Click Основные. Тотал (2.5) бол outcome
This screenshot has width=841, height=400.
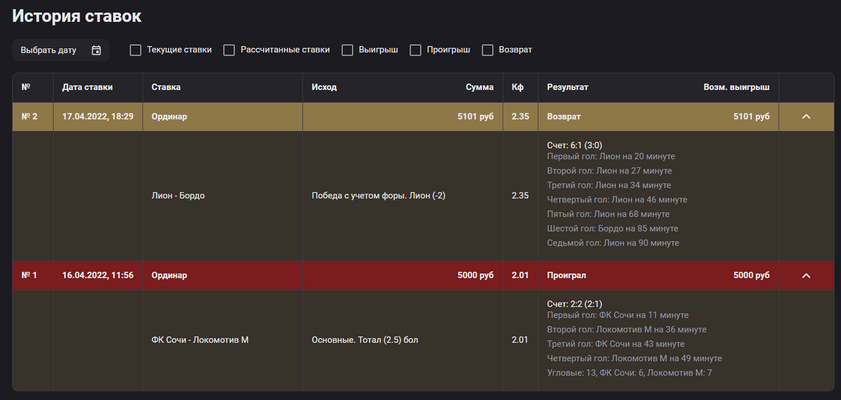[x=365, y=340]
